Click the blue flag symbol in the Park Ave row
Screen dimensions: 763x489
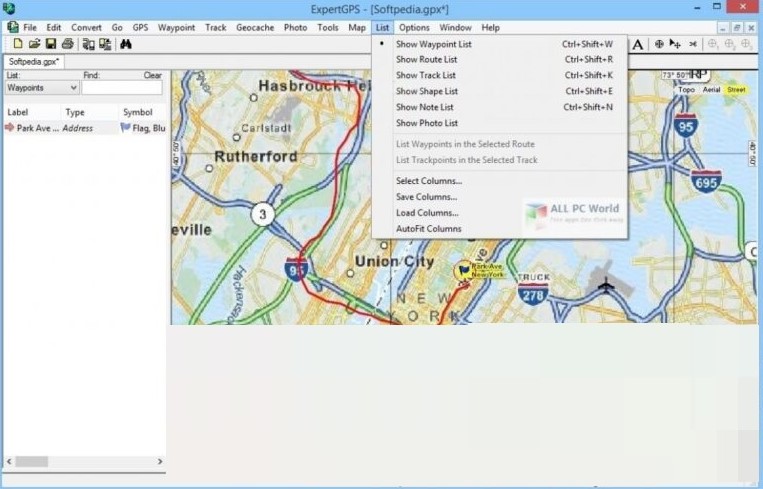126,127
